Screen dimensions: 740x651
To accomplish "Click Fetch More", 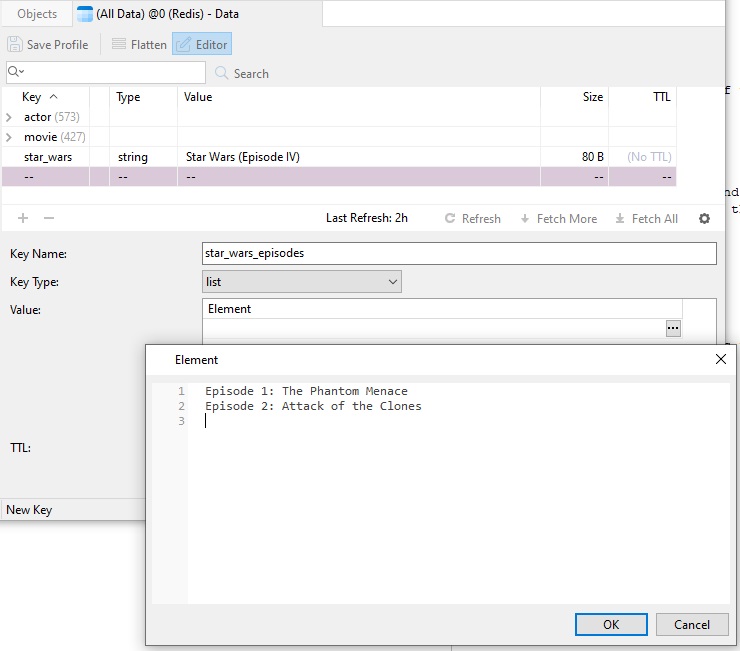I will (559, 219).
